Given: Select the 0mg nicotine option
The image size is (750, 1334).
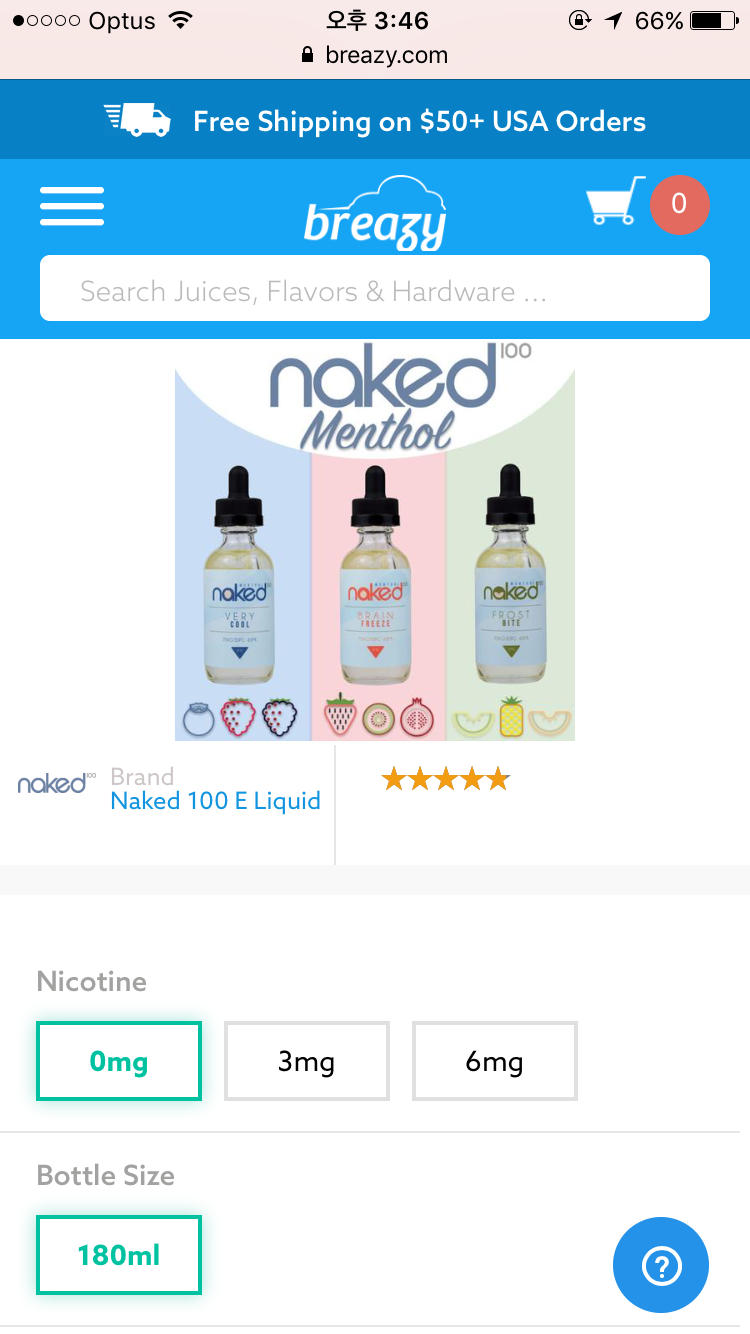Looking at the screenshot, I should pyautogui.click(x=119, y=1061).
